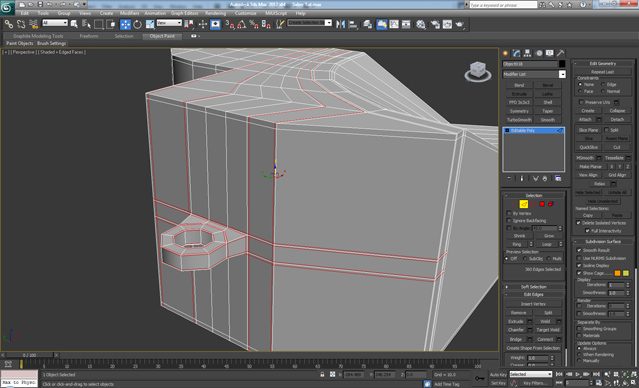Click the ViewCube in the viewport

point(478,71)
